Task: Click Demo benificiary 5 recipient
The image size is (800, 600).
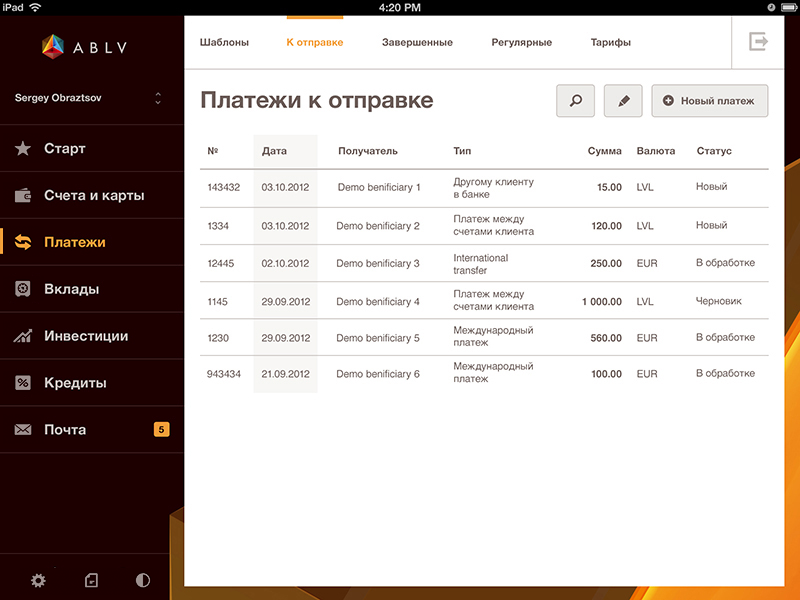Action: click(x=378, y=338)
